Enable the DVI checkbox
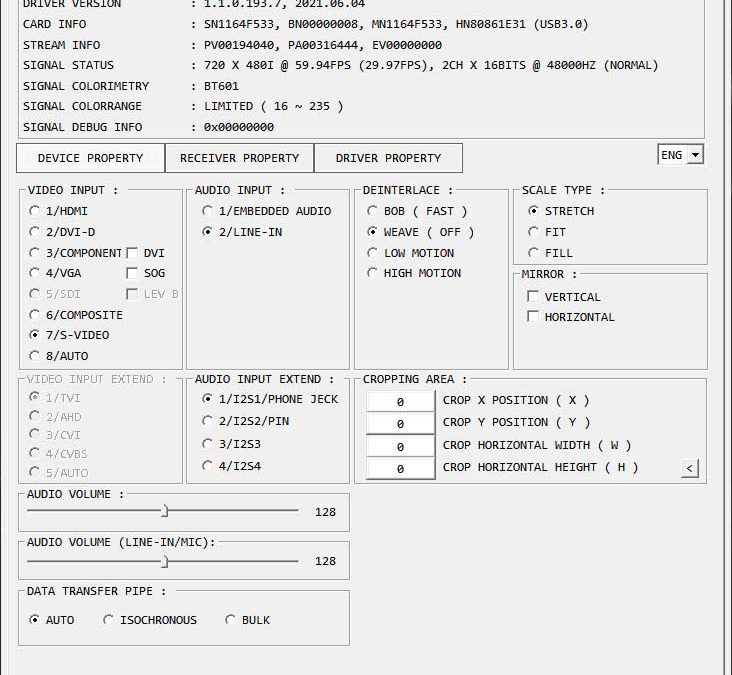The height and width of the screenshot is (675, 732). (132, 253)
